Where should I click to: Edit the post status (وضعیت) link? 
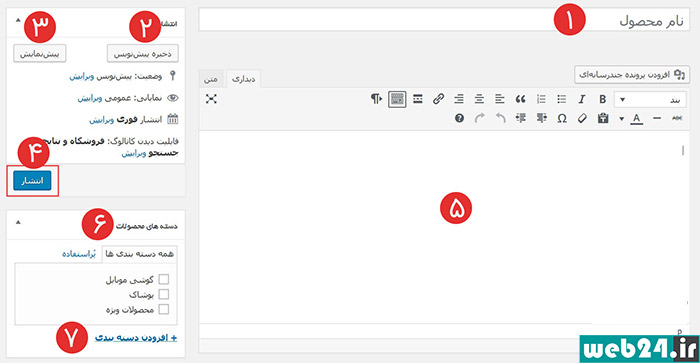[x=82, y=76]
